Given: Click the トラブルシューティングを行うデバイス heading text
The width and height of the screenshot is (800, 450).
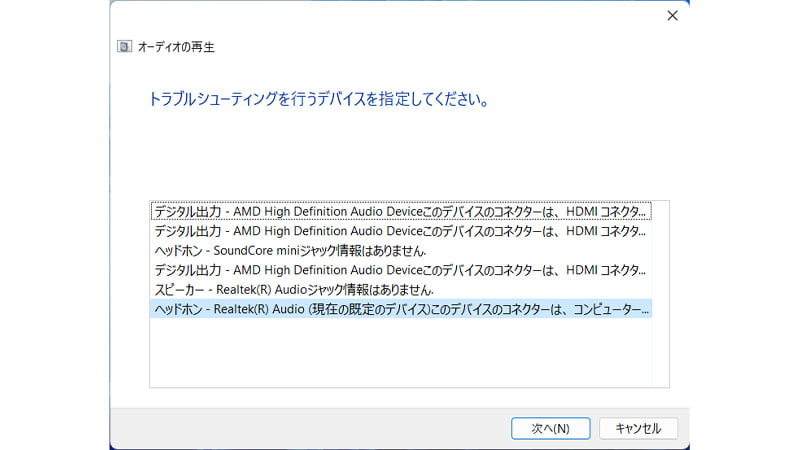Looking at the screenshot, I should click(317, 101).
